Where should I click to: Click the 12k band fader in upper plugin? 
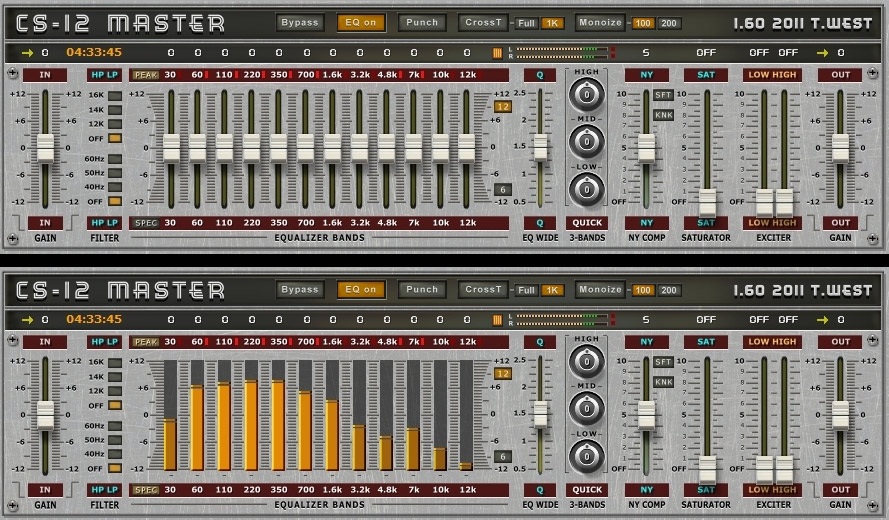pyautogui.click(x=467, y=148)
